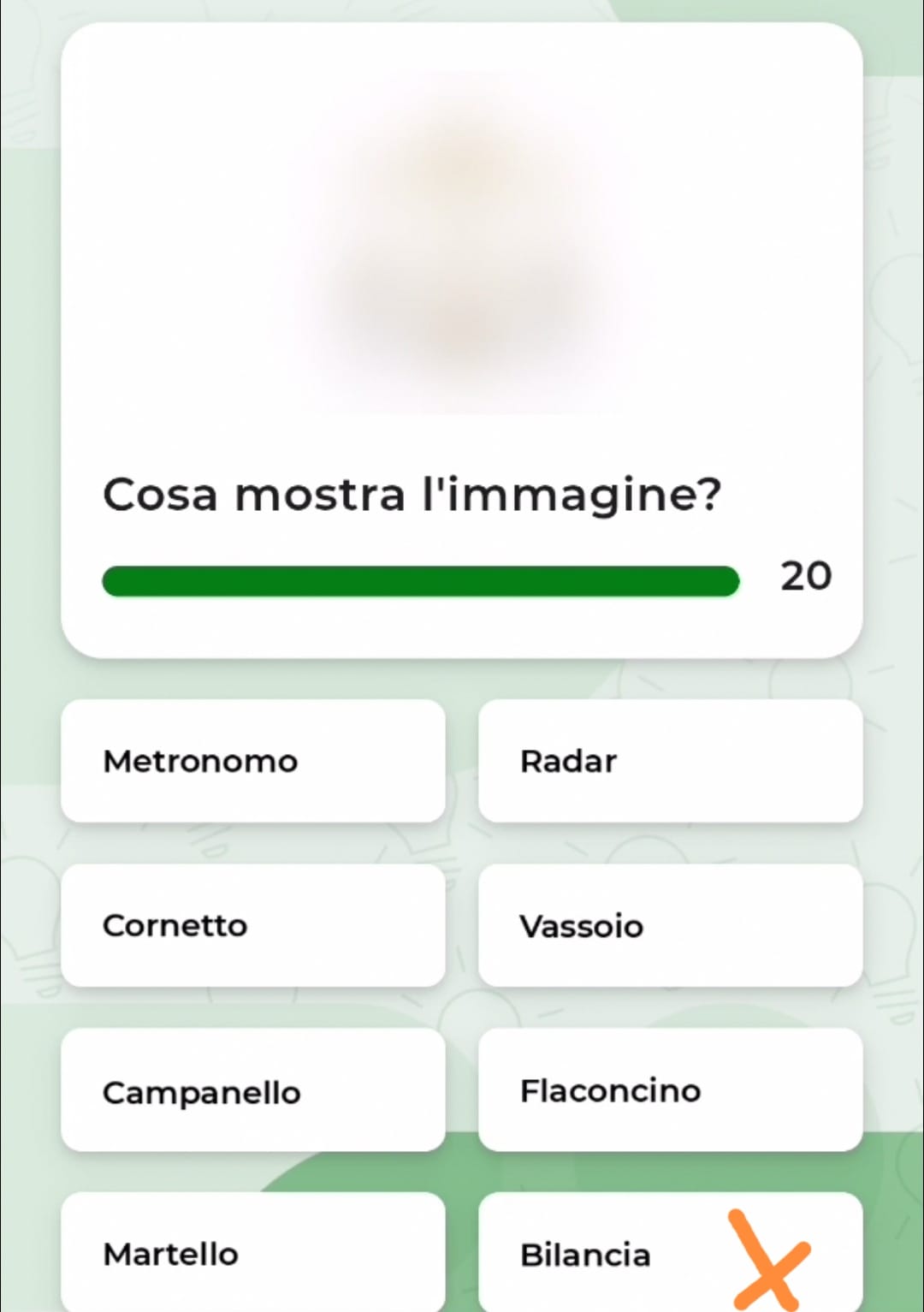Screen dimensions: 924x1312
Task: Pick the Martello answer
Action: coord(253,1253)
